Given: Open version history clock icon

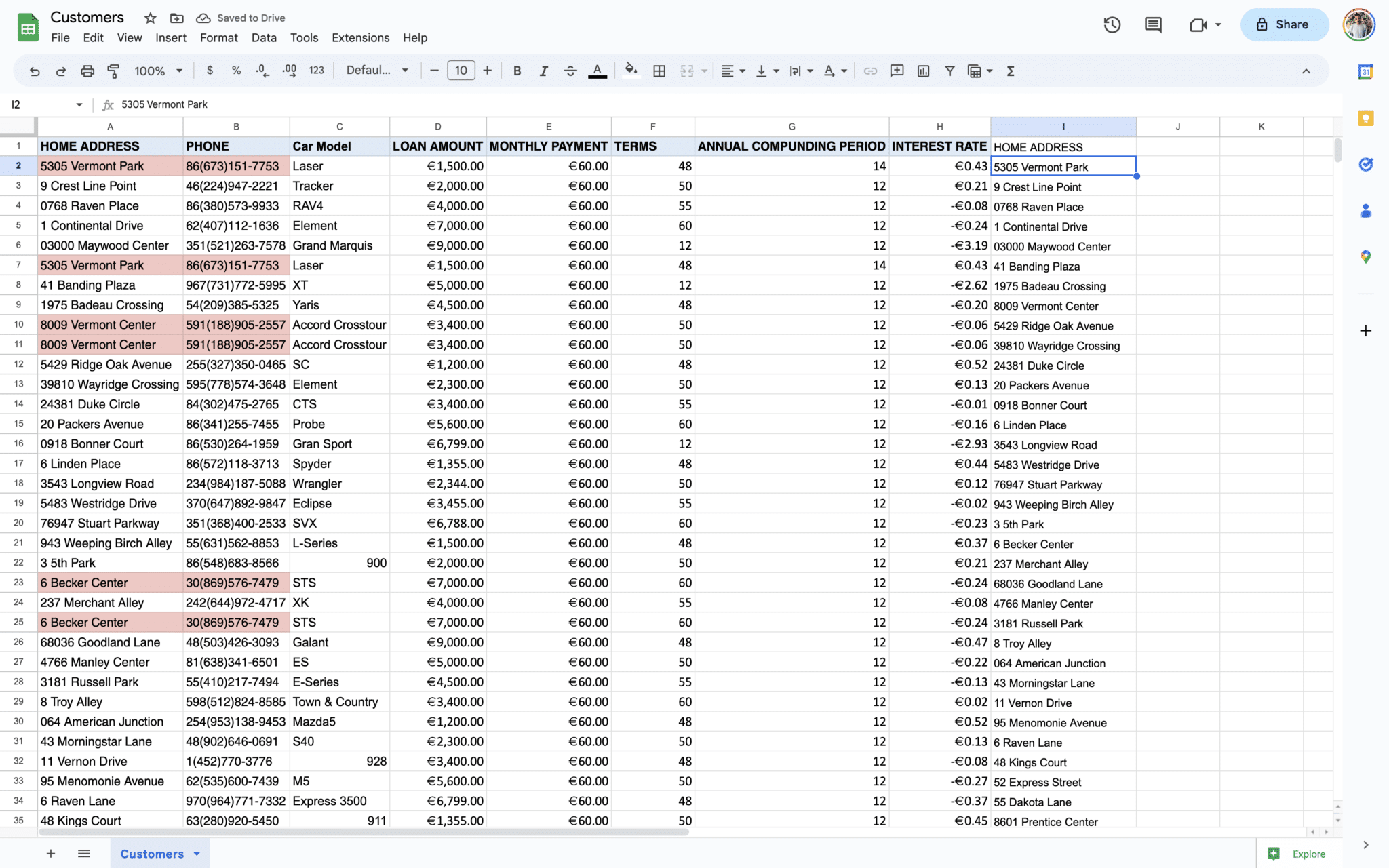Looking at the screenshot, I should tap(1112, 25).
